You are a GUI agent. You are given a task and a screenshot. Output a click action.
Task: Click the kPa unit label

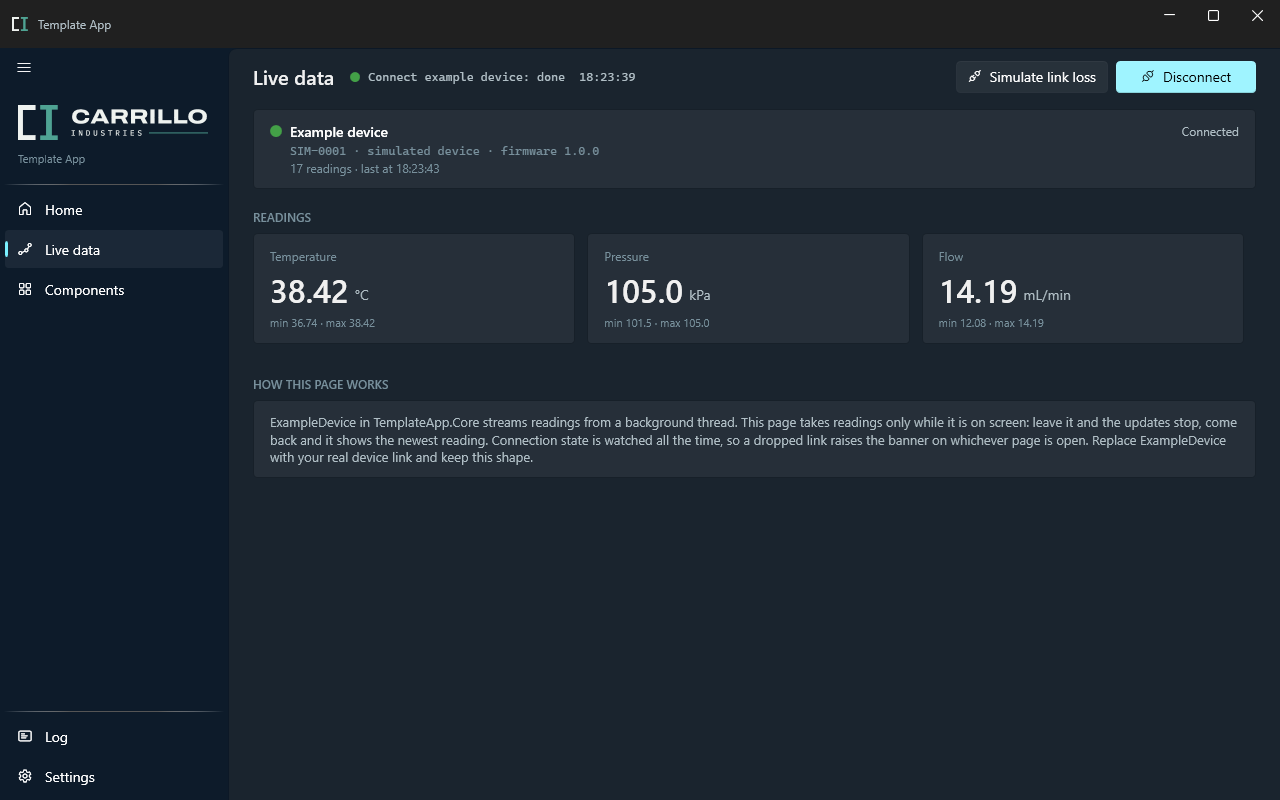(700, 295)
